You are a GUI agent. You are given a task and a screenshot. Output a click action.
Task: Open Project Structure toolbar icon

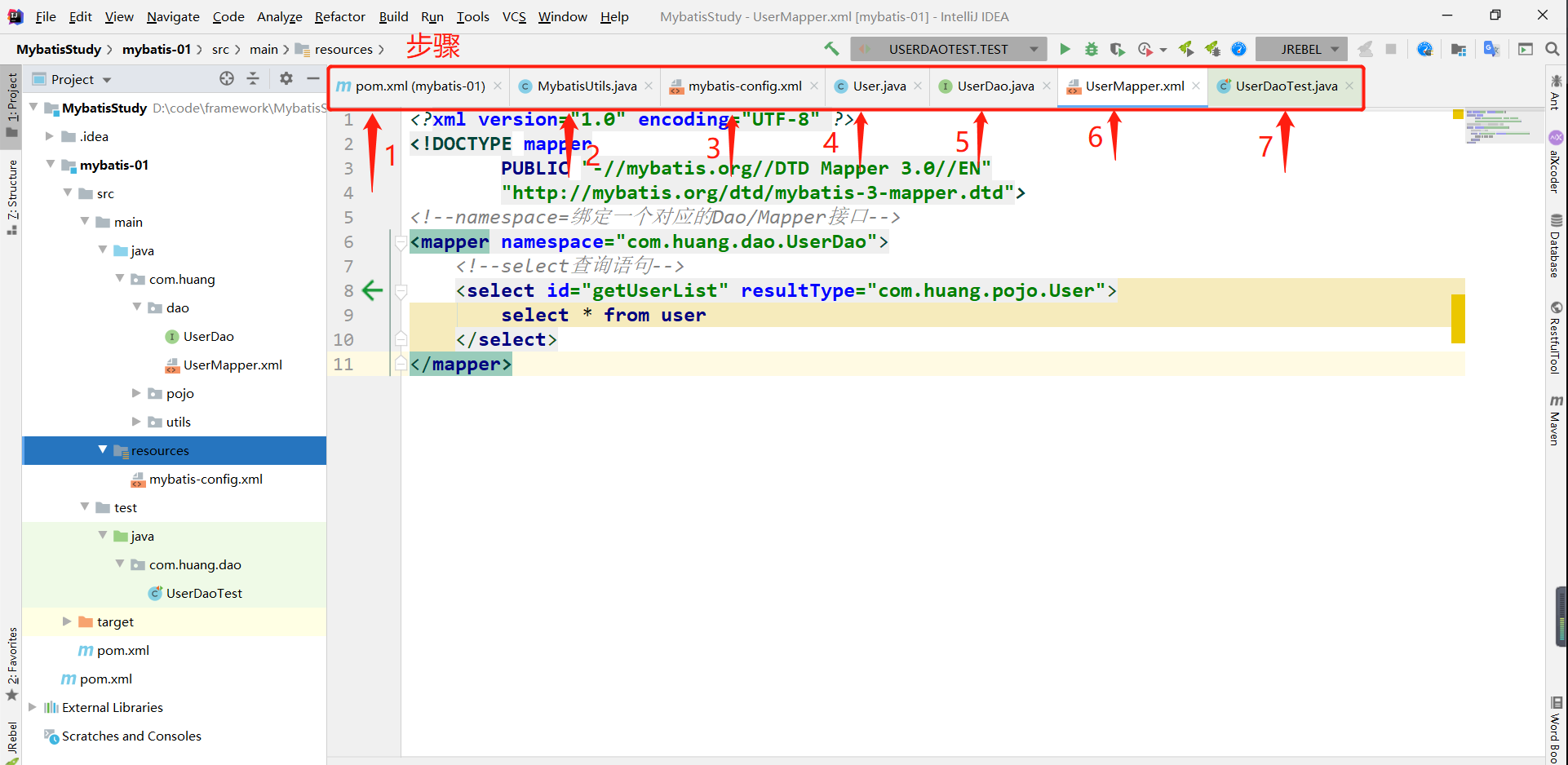1459,49
